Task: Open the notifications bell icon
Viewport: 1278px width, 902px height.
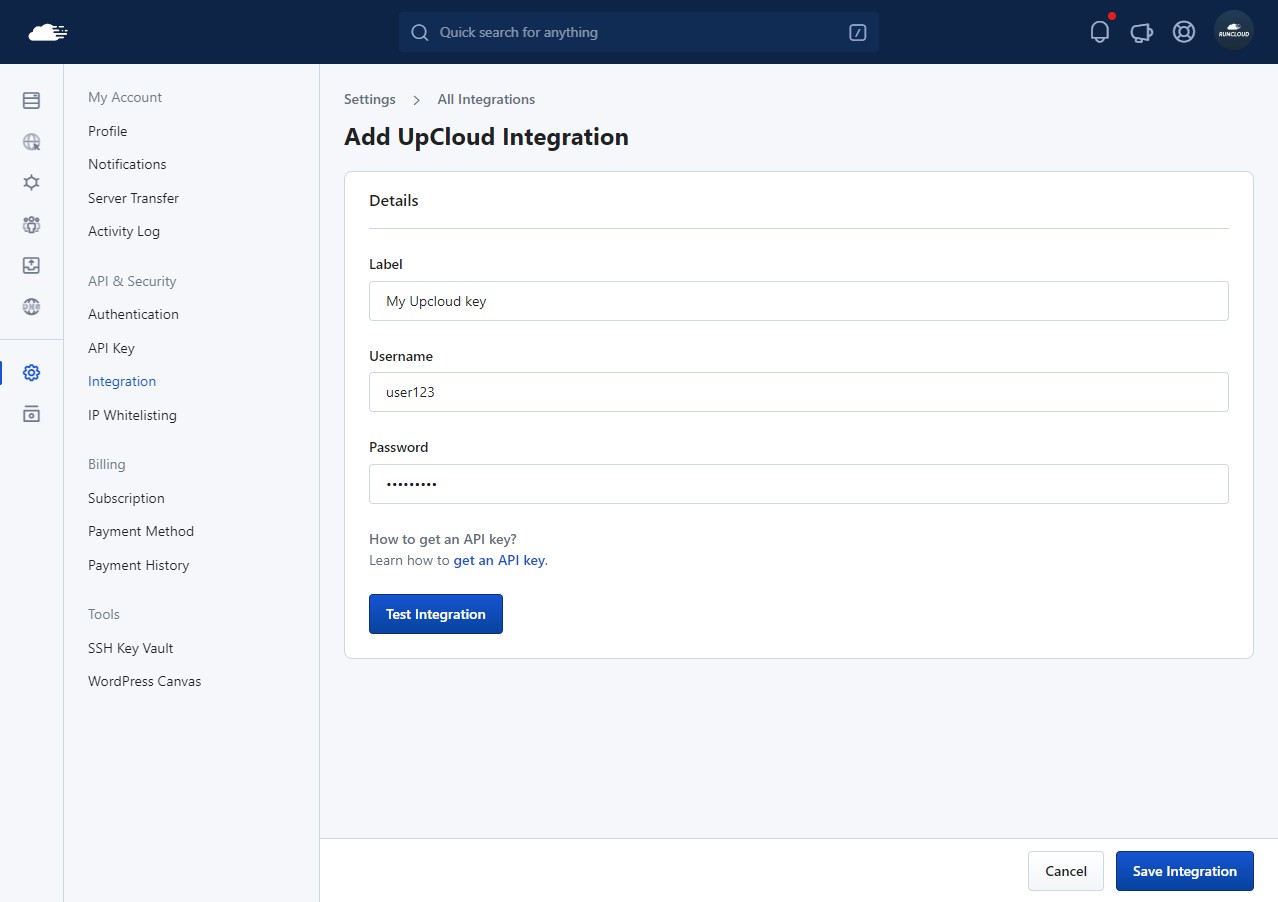Action: tap(1099, 32)
